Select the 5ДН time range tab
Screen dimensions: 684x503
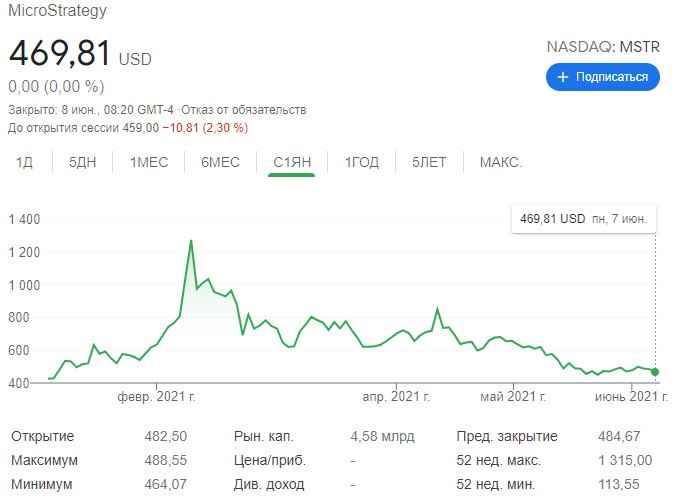point(82,162)
